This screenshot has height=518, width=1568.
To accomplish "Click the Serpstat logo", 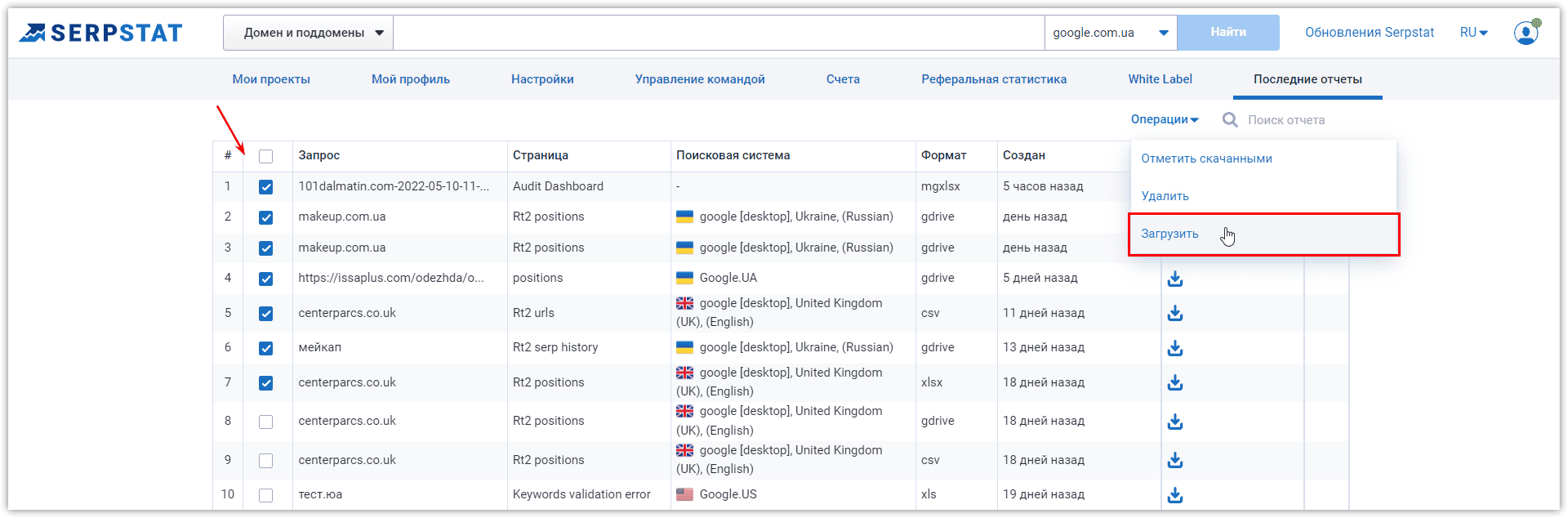I will [x=100, y=33].
